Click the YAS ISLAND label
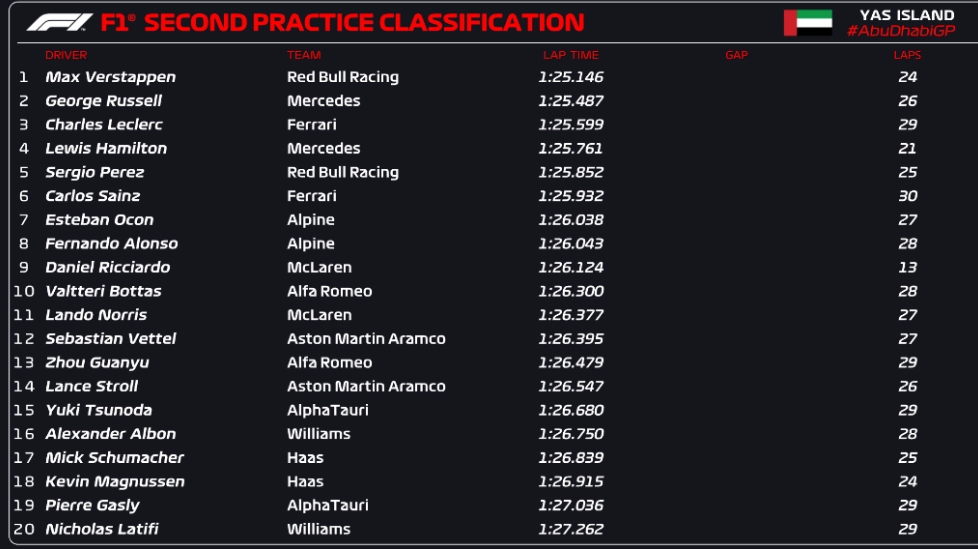This screenshot has width=978, height=549. point(907,15)
